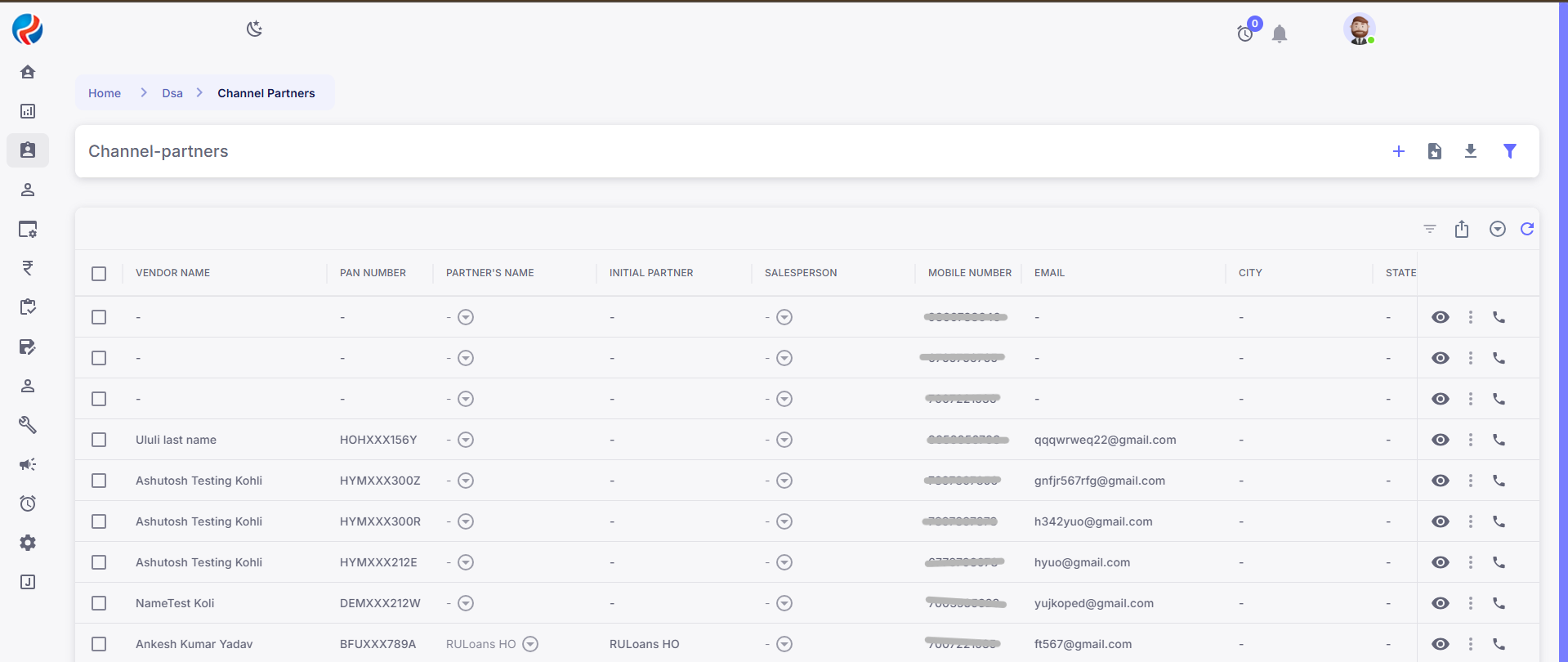Tick the checkbox for Ankesh Kumar Yadav
This screenshot has width=1568, height=662.
[99, 644]
